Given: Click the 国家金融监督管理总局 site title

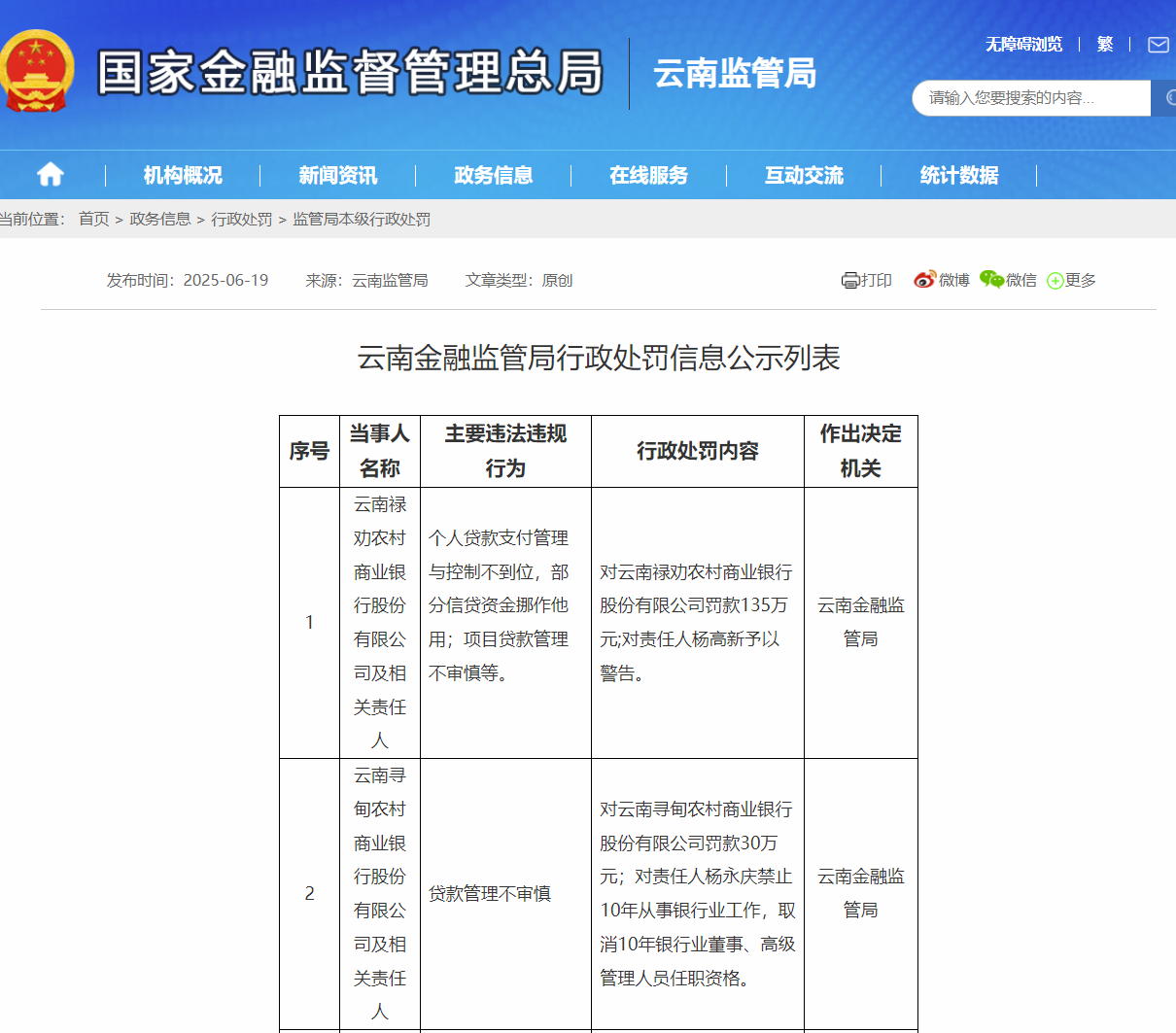Looking at the screenshot, I should tap(351, 72).
